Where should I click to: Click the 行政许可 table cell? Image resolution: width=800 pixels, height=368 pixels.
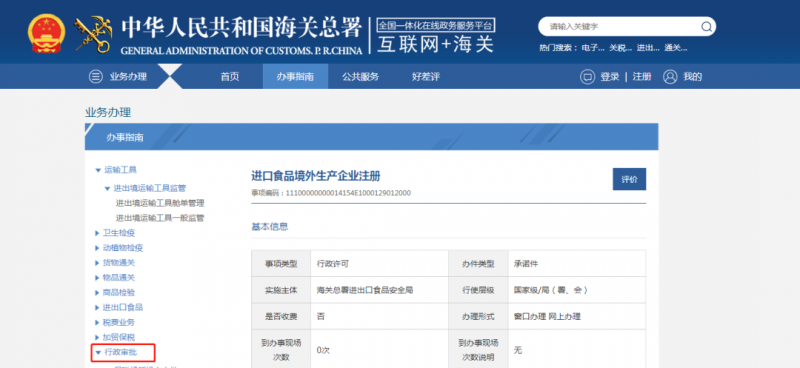click(x=380, y=263)
